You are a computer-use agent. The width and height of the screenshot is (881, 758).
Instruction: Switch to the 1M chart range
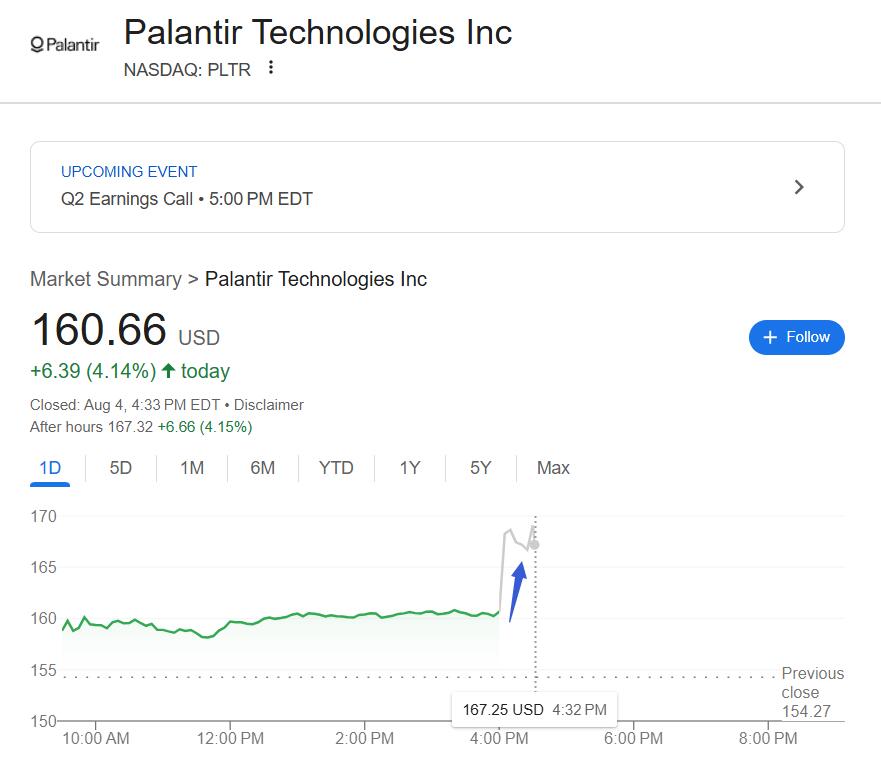pos(192,468)
